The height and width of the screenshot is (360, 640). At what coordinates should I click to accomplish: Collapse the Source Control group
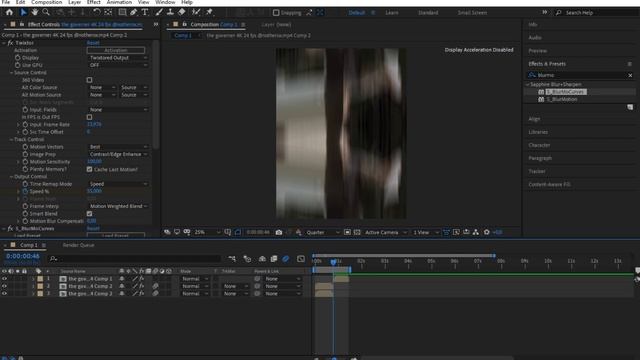[11, 73]
